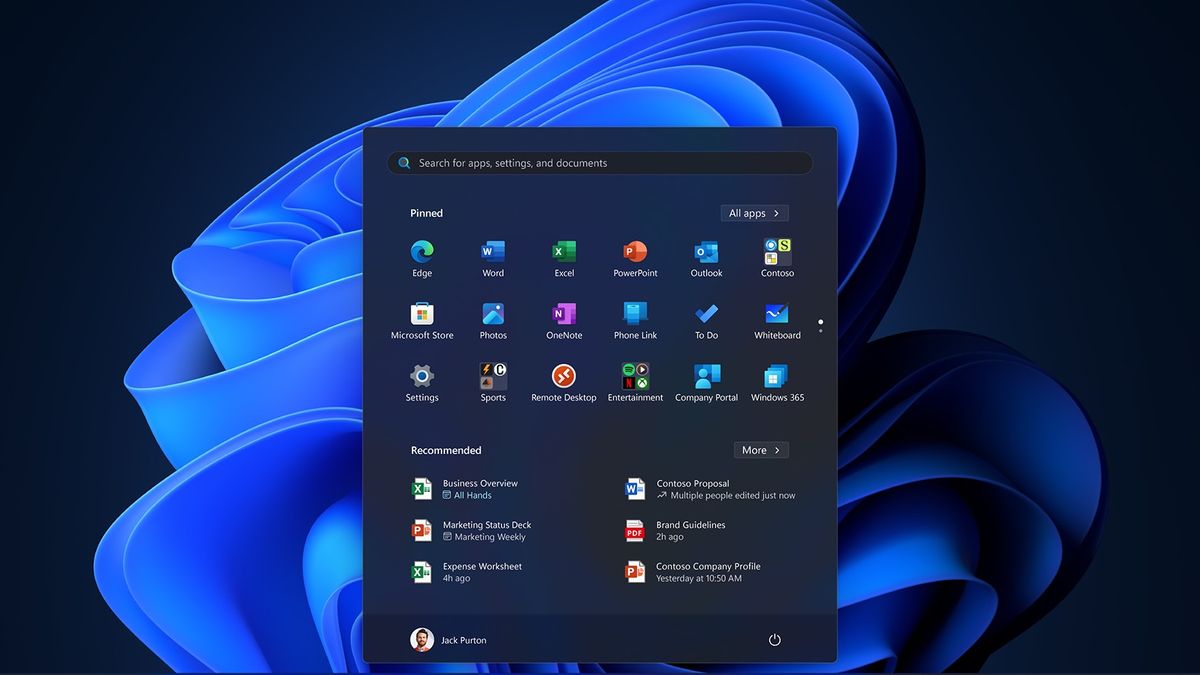1200x675 pixels.
Task: Open the Whiteboard app
Action: pyautogui.click(x=777, y=313)
